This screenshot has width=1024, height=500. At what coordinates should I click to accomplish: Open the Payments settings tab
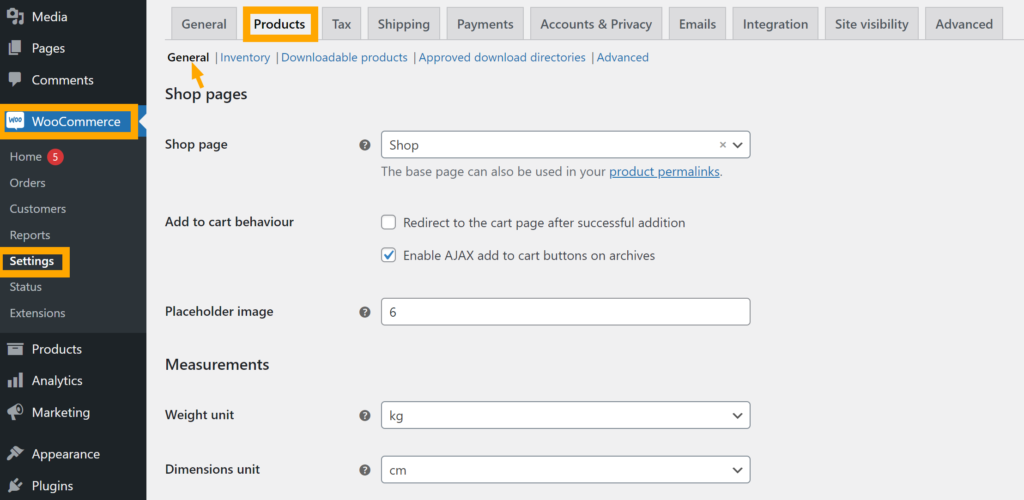click(485, 24)
